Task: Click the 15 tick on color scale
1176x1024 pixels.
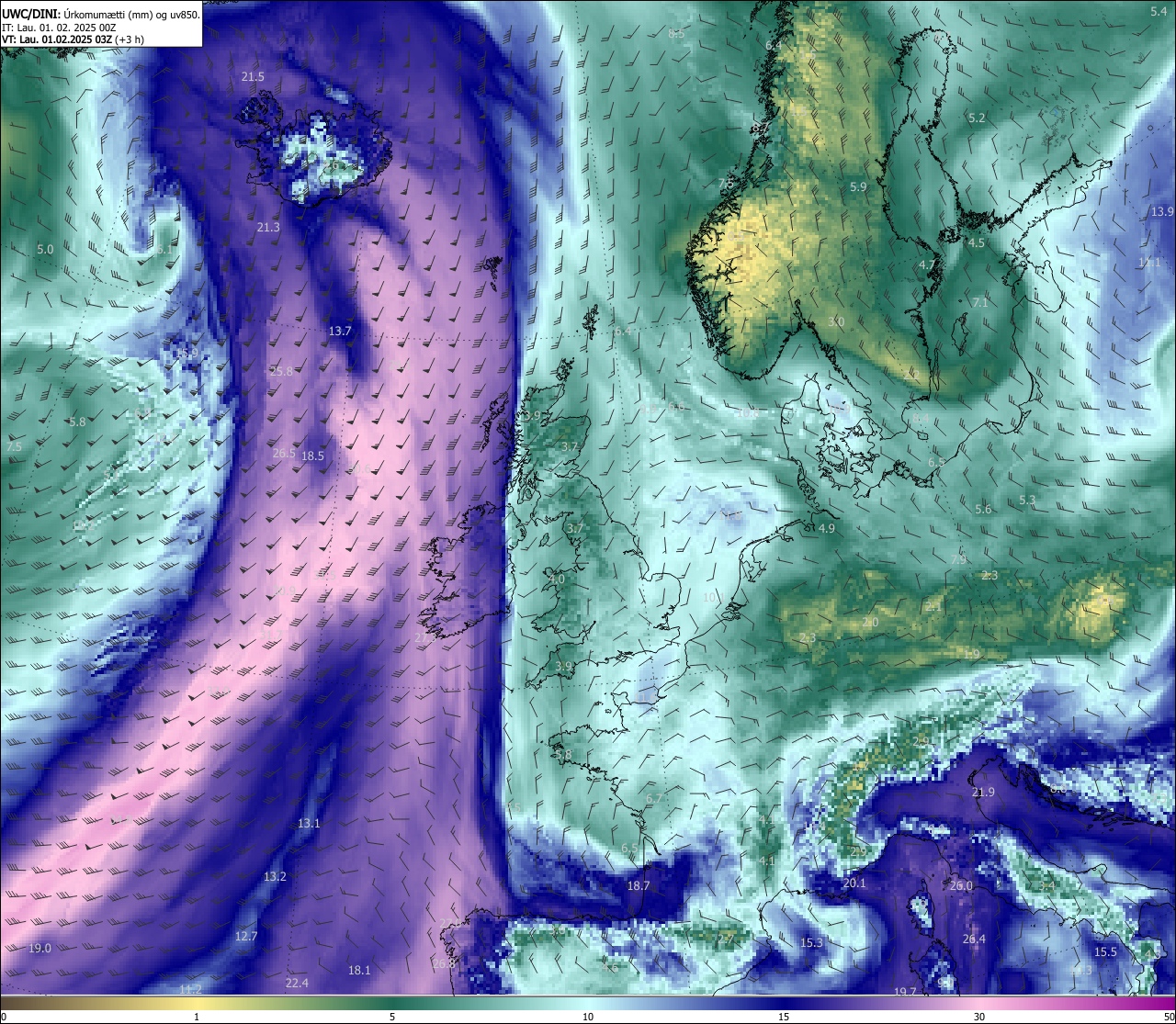Action: [784, 1017]
